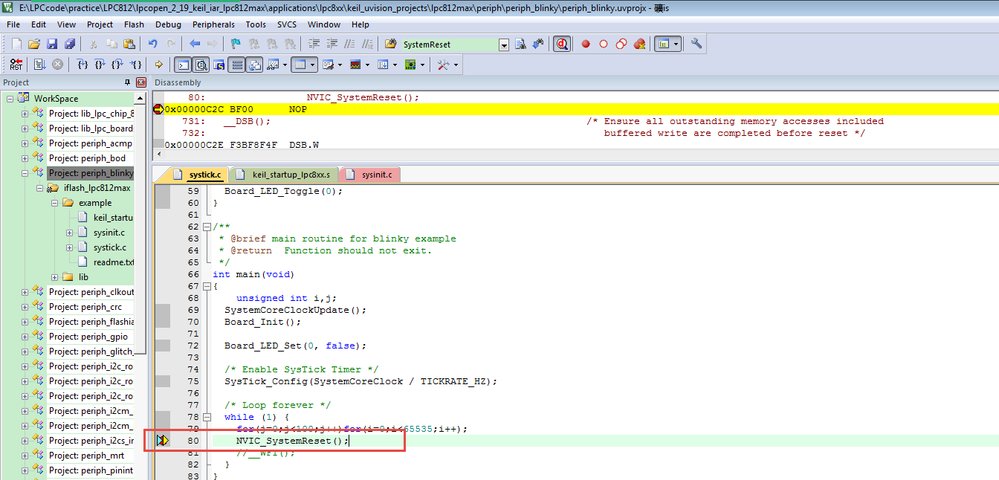999x480 pixels.
Task: Select readme.txt in the project tree
Action: tap(114, 262)
